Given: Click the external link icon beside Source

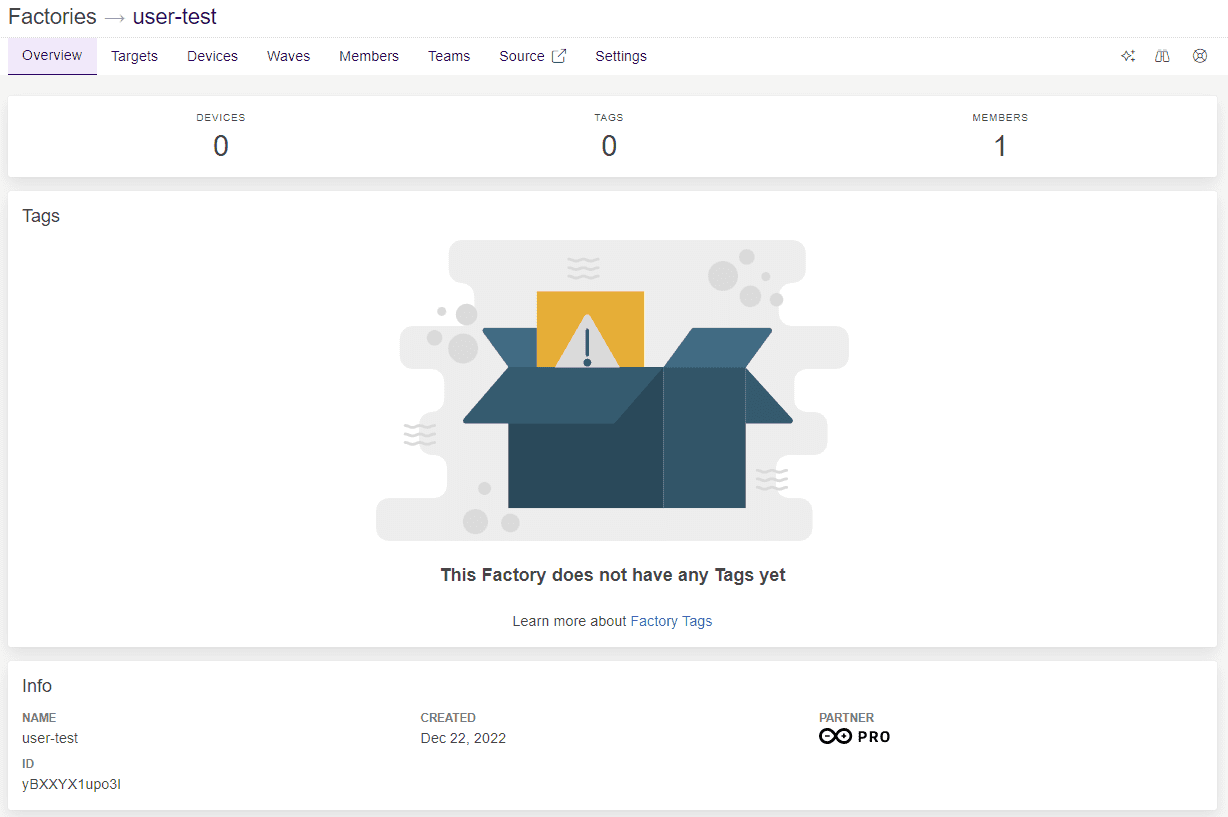Looking at the screenshot, I should pyautogui.click(x=559, y=56).
